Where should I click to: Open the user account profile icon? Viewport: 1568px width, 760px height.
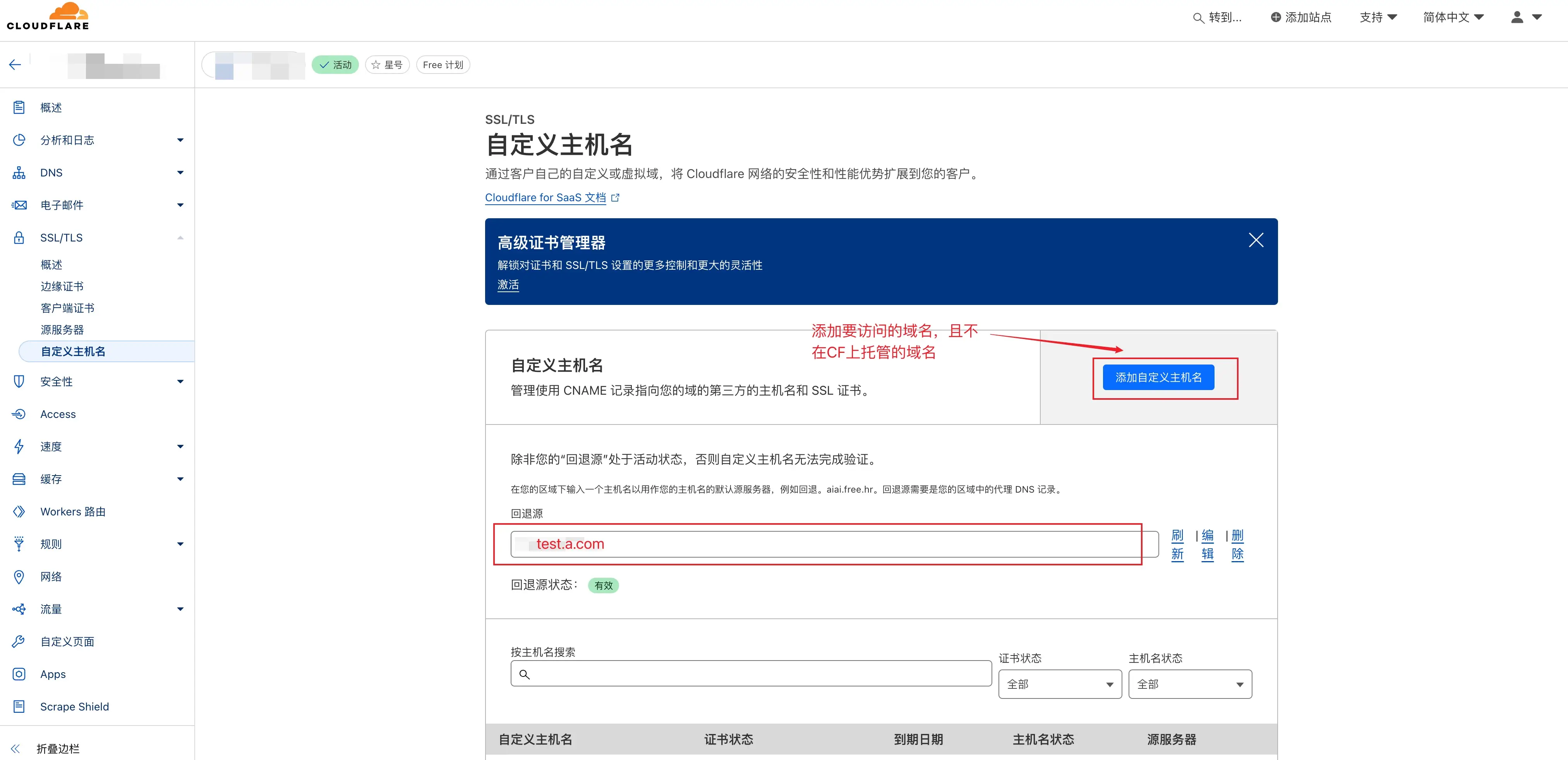(1517, 17)
